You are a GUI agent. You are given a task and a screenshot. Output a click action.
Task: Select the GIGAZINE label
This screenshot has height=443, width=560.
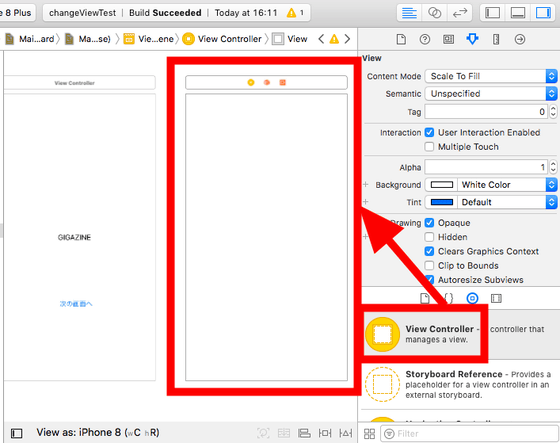pos(74,237)
